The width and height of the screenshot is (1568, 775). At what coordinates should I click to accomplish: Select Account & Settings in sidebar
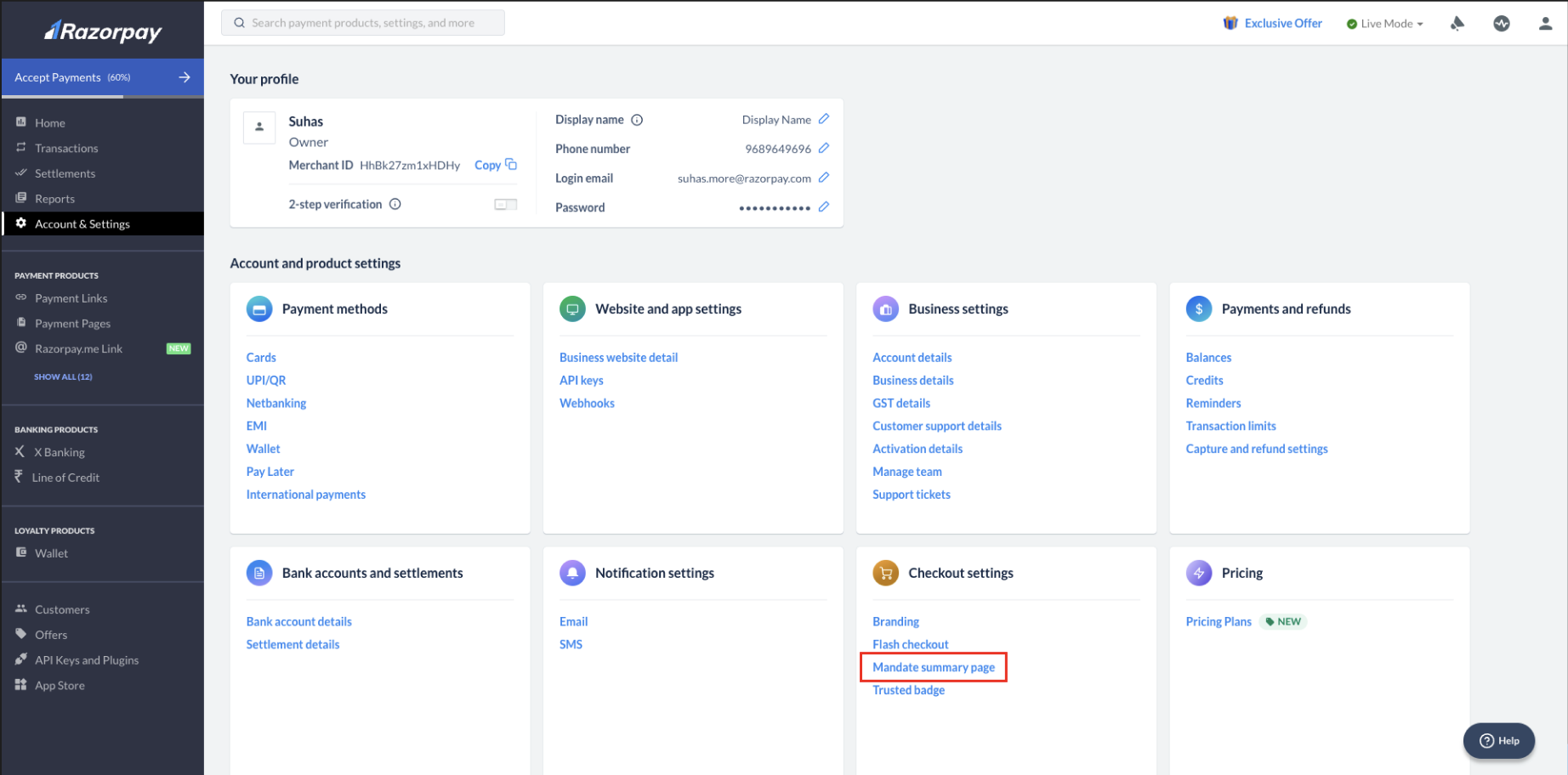[x=102, y=223]
